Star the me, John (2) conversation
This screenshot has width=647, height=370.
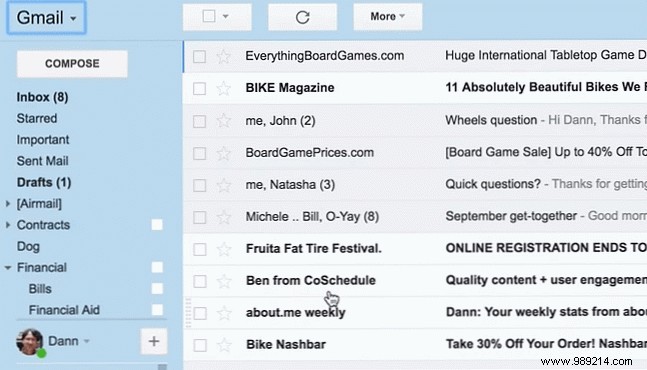pyautogui.click(x=223, y=121)
